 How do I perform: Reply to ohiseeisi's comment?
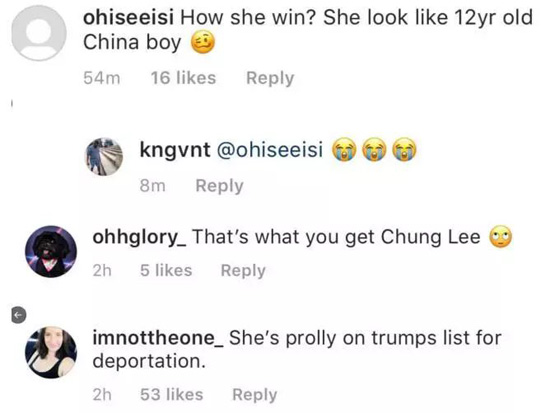click(270, 78)
